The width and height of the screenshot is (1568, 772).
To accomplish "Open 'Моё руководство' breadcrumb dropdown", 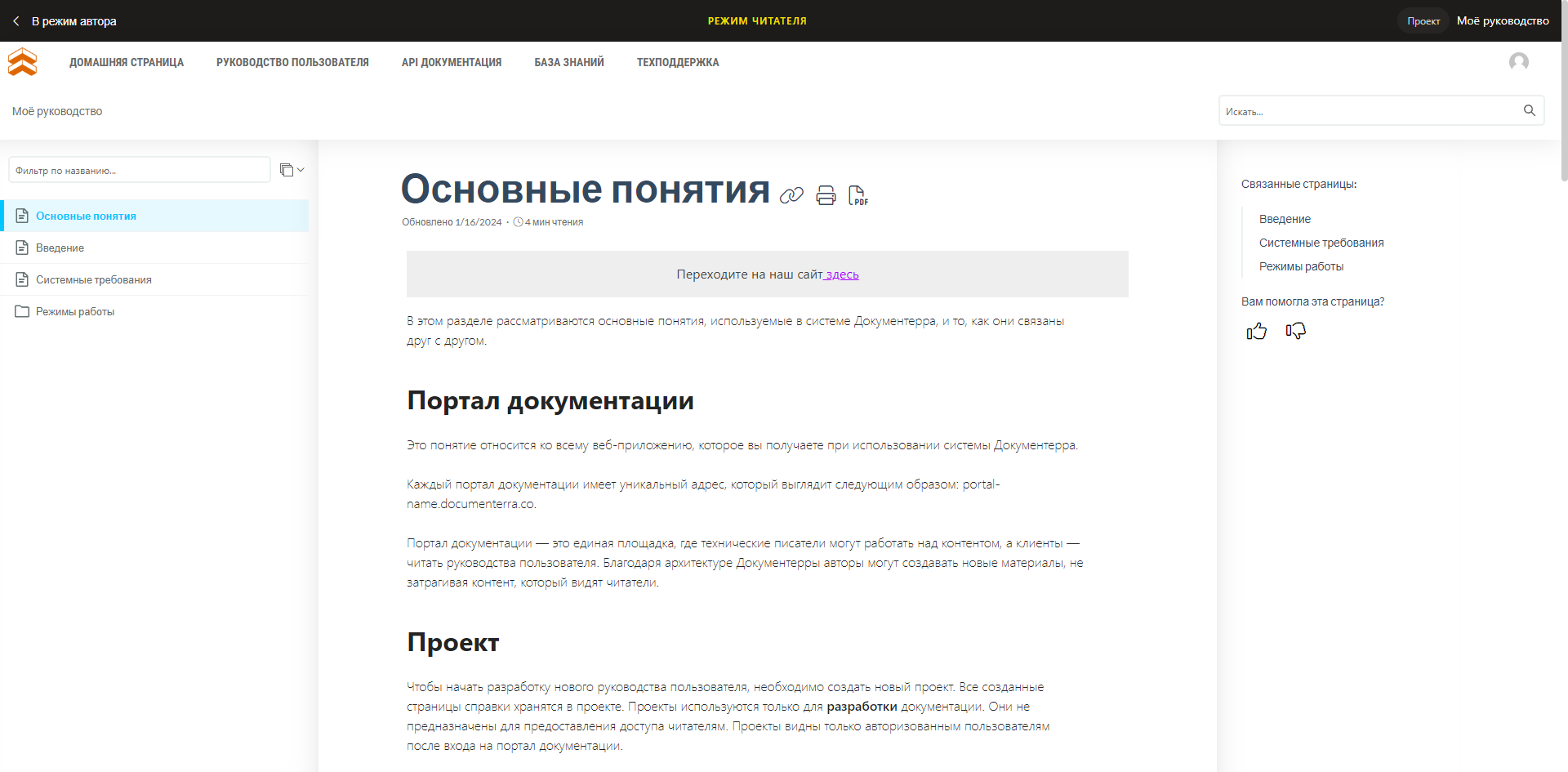I will tap(56, 111).
